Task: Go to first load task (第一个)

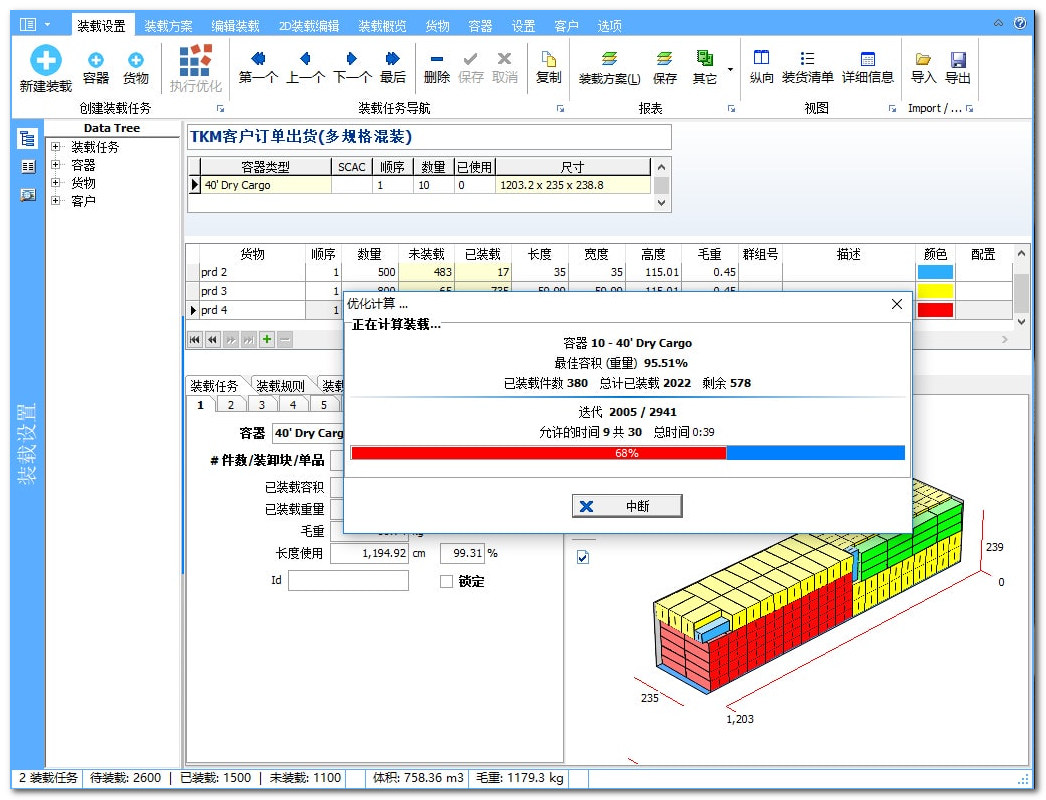Action: click(258, 61)
